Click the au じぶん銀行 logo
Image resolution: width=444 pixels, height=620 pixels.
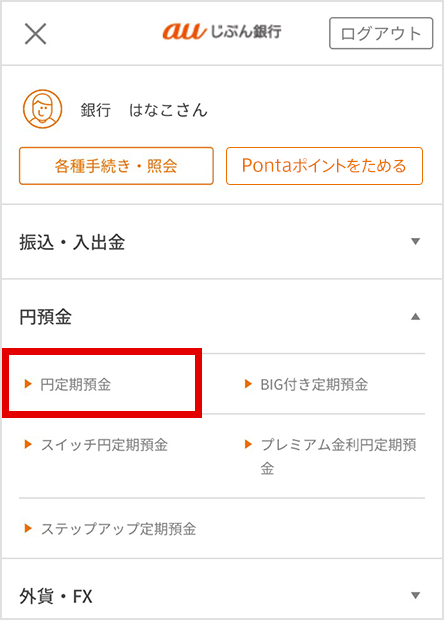pyautogui.click(x=222, y=31)
